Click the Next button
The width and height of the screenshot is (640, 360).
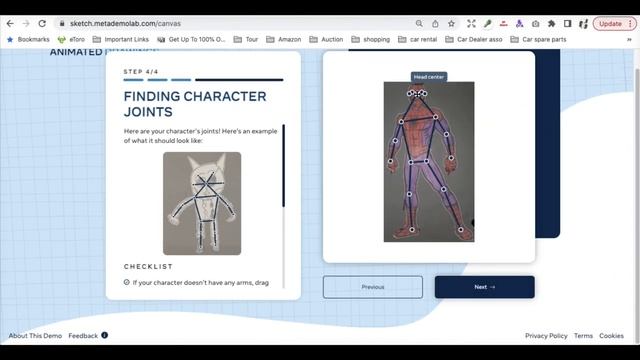pos(484,287)
